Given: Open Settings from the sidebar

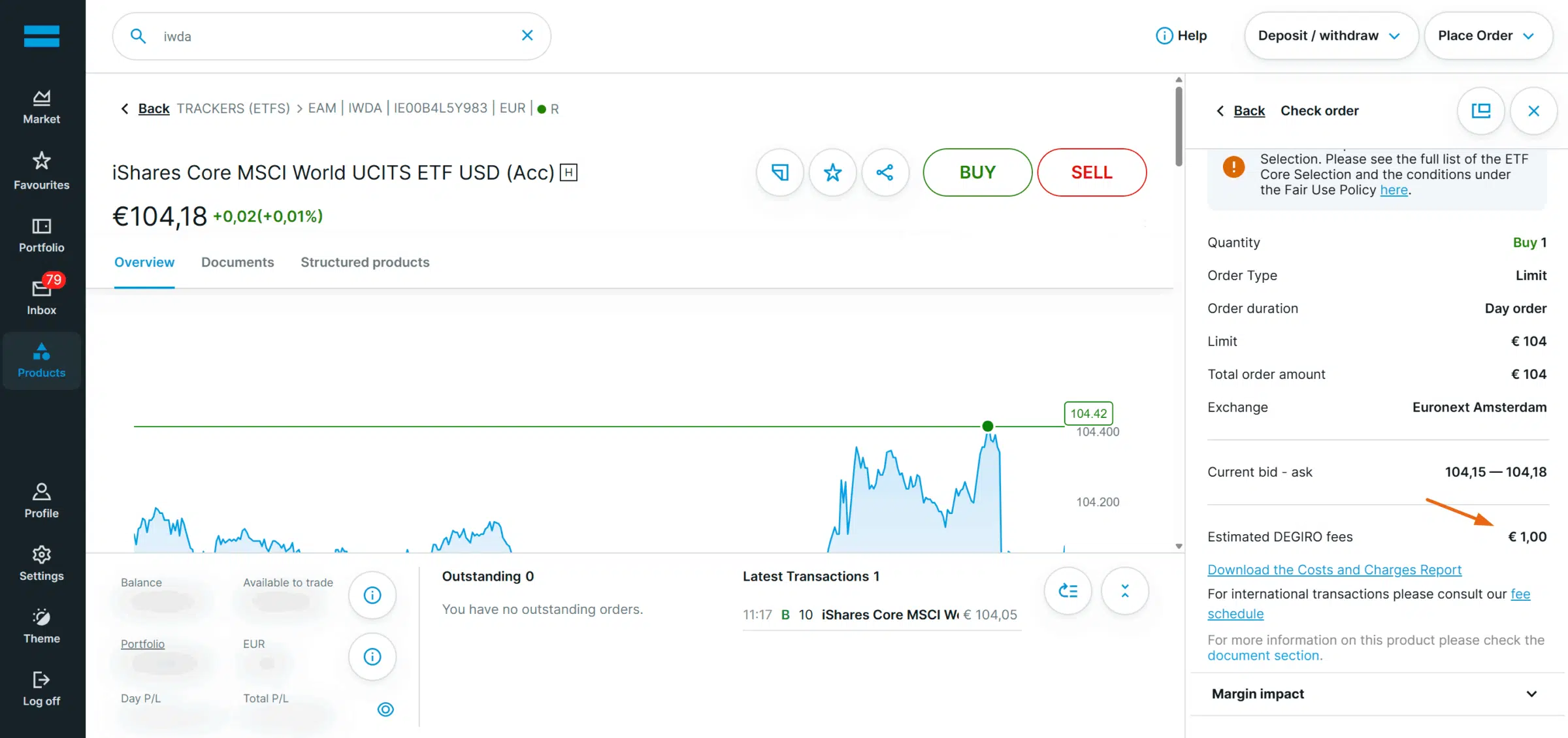Looking at the screenshot, I should (x=41, y=564).
